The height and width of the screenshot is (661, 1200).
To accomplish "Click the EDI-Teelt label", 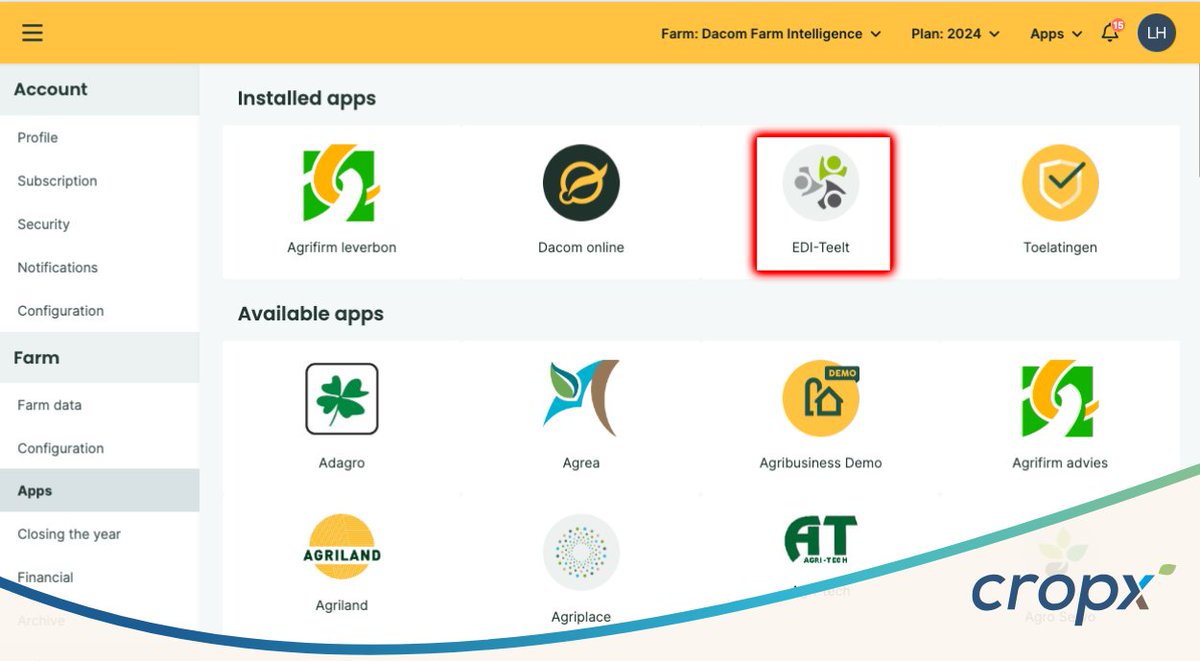I will [x=821, y=247].
